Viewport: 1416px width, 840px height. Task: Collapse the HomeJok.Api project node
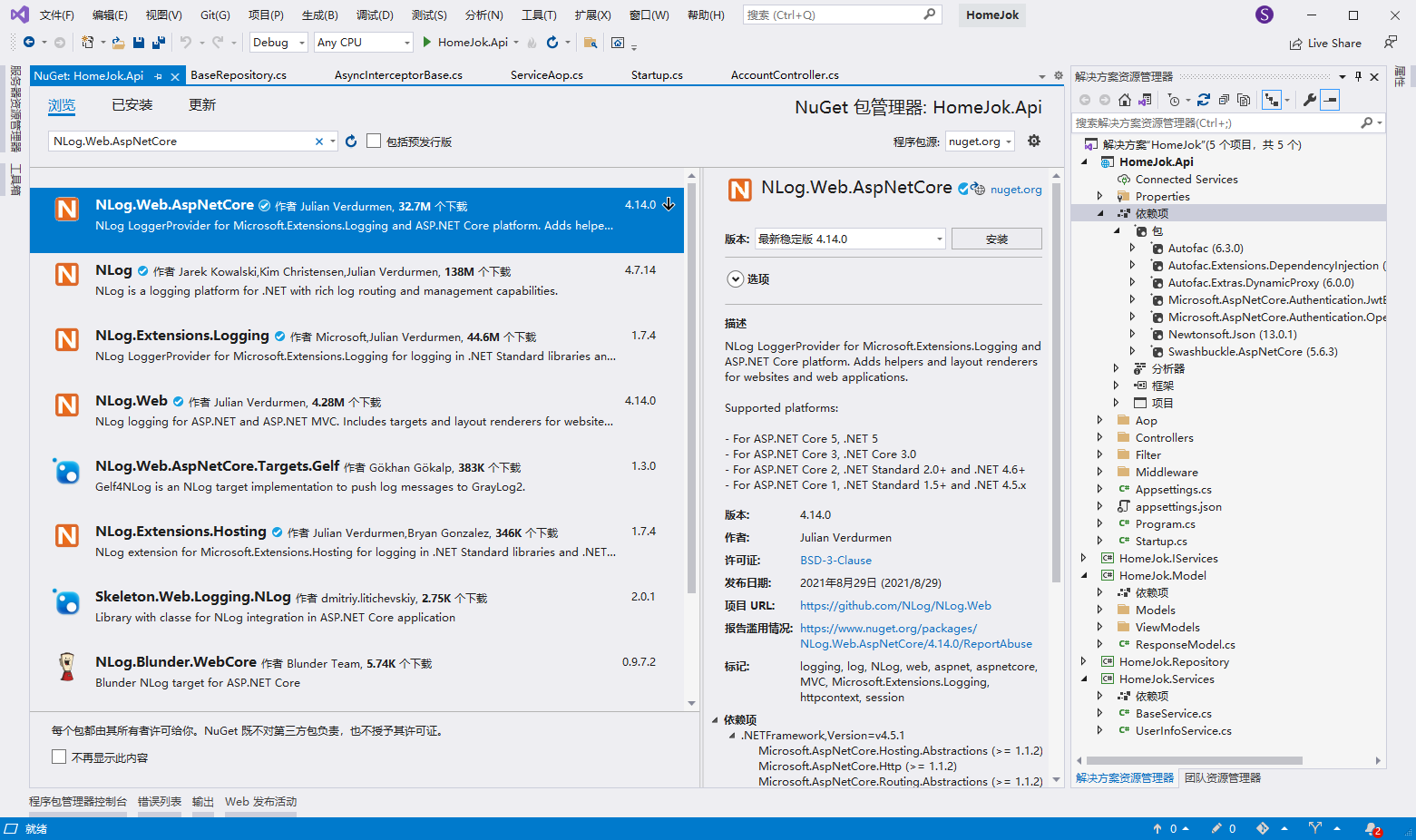click(x=1084, y=162)
